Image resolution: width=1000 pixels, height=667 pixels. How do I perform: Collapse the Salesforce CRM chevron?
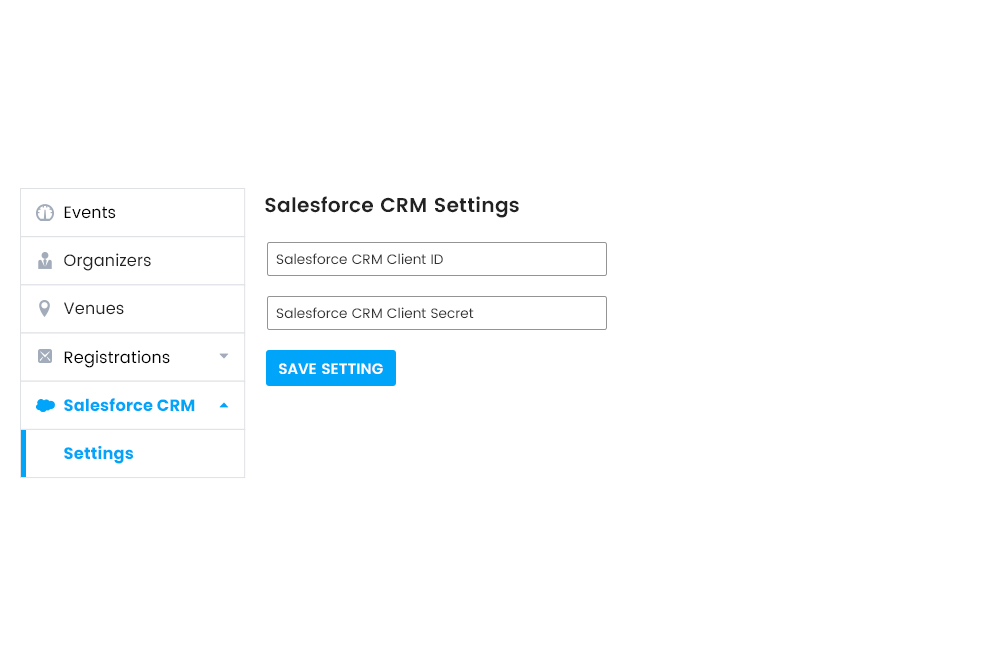pyautogui.click(x=224, y=405)
